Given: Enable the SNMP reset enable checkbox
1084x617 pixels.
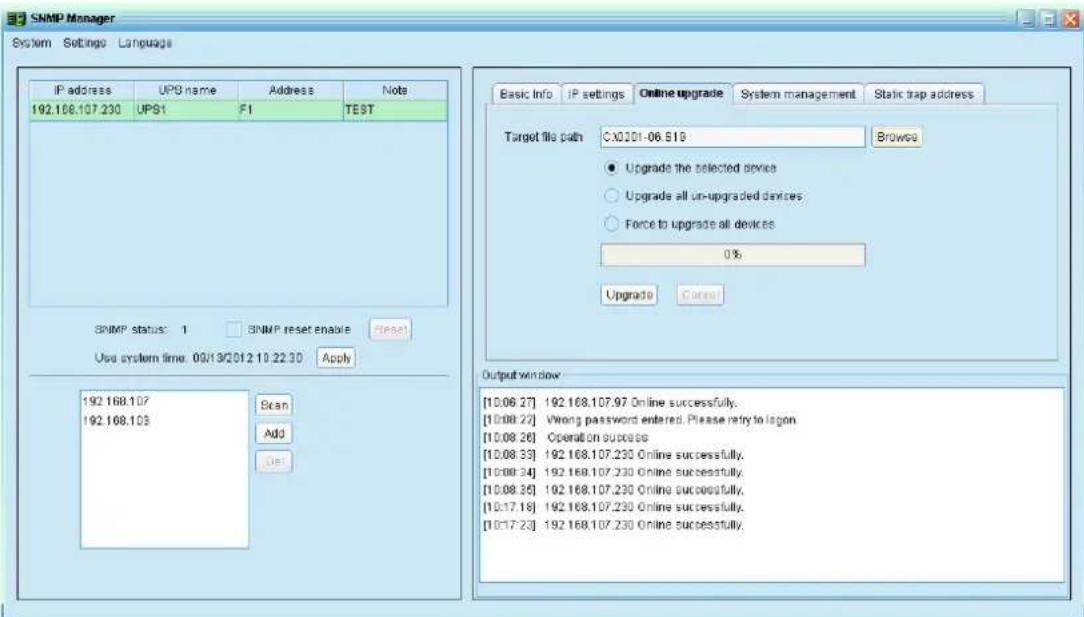Looking at the screenshot, I should coord(234,330).
